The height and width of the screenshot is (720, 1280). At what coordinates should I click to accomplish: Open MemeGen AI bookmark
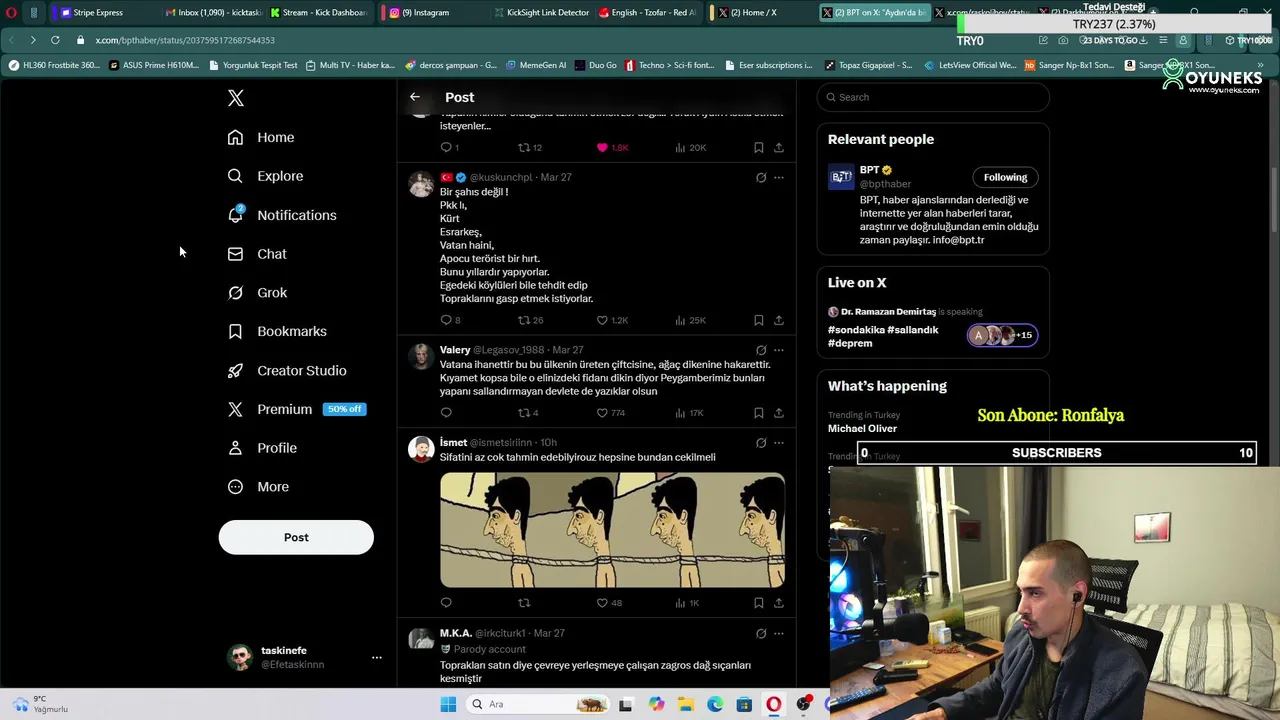tap(536, 65)
